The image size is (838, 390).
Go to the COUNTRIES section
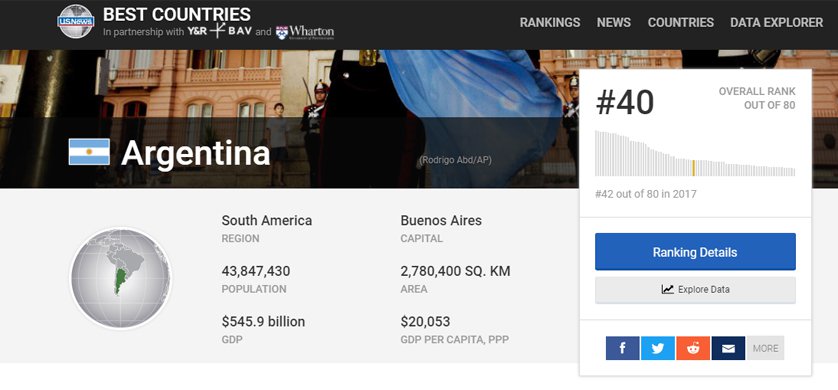(681, 22)
